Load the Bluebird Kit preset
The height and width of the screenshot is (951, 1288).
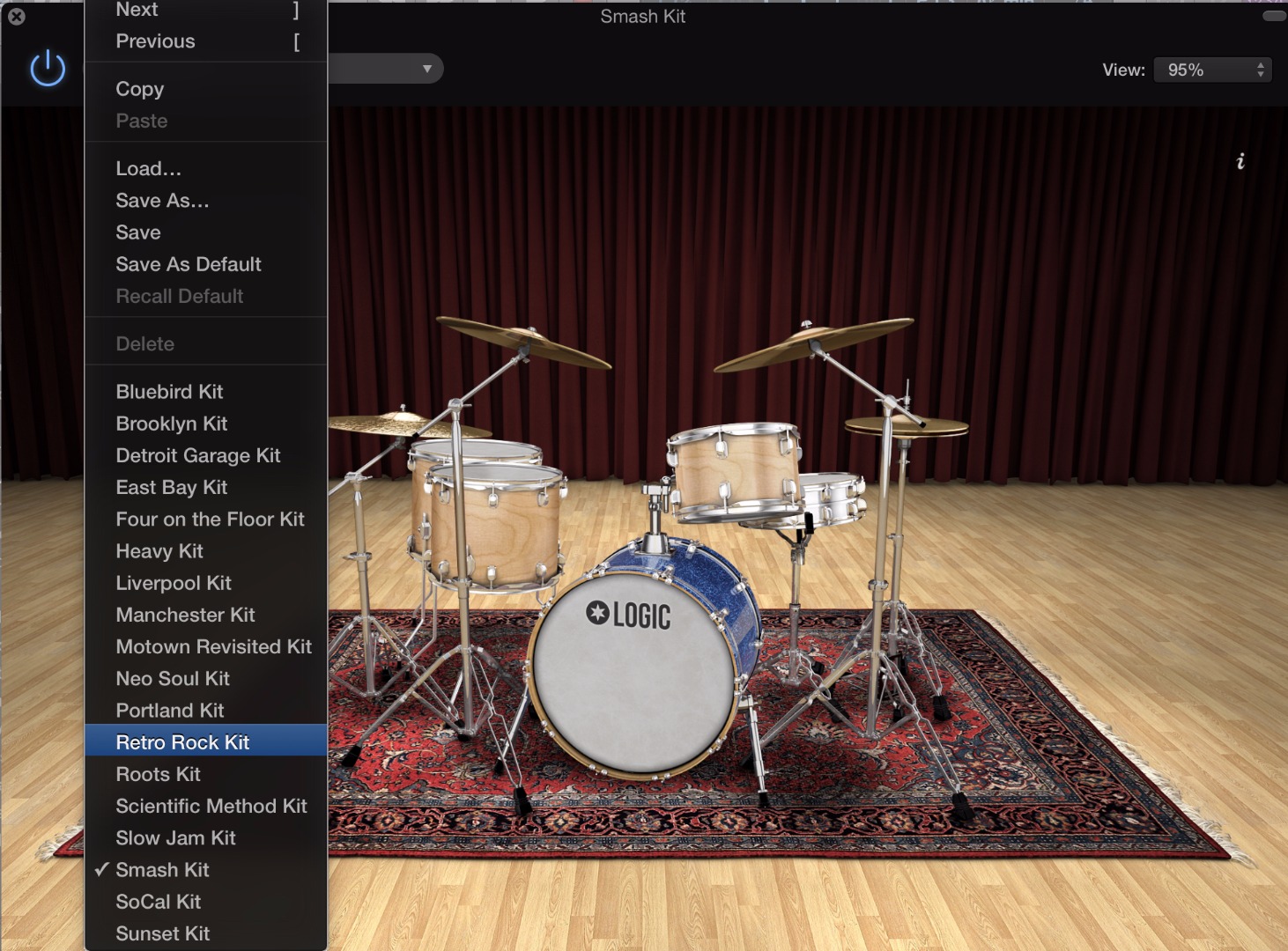(206, 392)
